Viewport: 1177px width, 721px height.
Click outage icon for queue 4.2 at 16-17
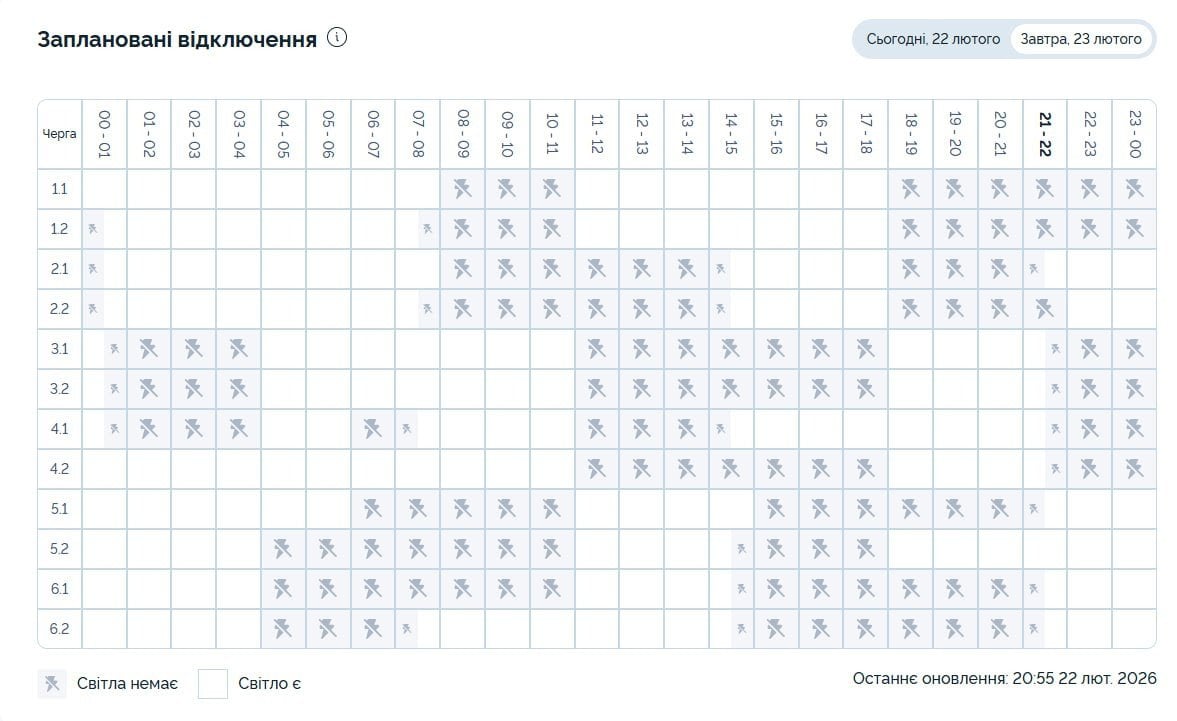821,469
